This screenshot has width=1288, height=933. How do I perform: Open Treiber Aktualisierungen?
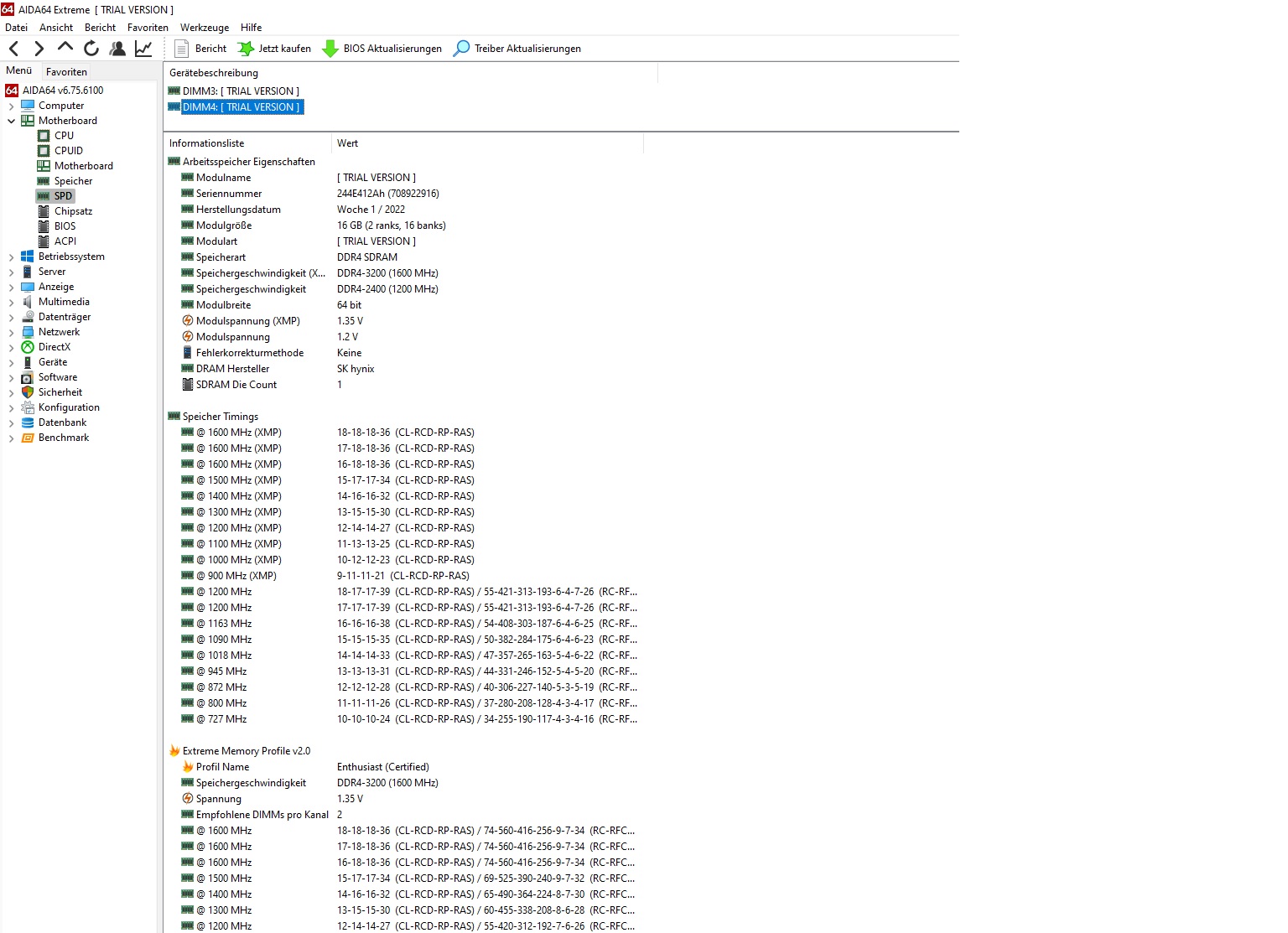click(x=517, y=49)
